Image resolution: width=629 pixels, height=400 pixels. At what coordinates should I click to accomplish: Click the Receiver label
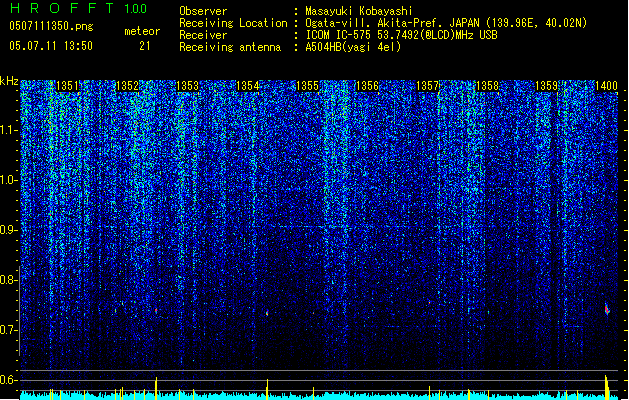tap(203, 35)
